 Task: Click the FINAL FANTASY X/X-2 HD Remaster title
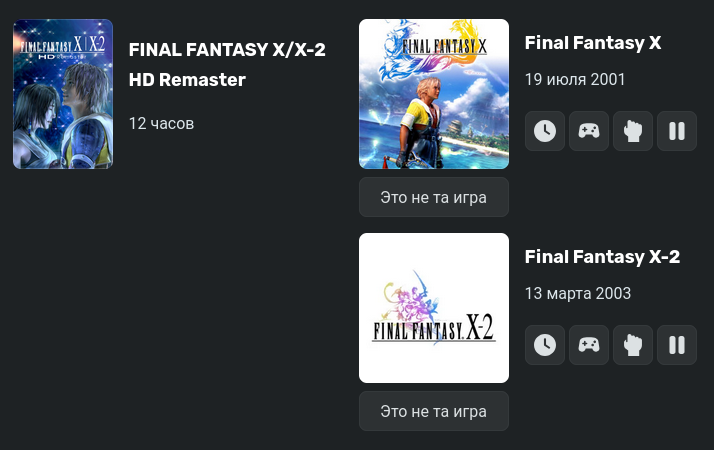pos(227,65)
